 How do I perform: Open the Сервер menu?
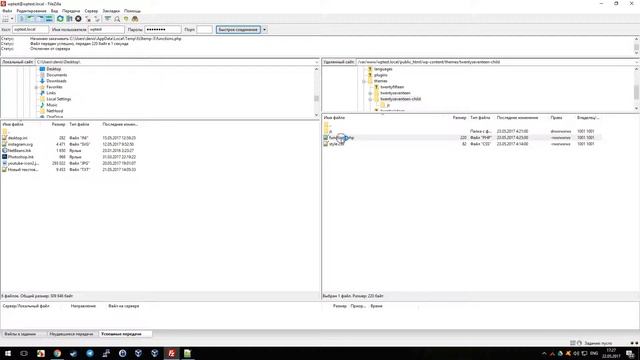coord(91,11)
